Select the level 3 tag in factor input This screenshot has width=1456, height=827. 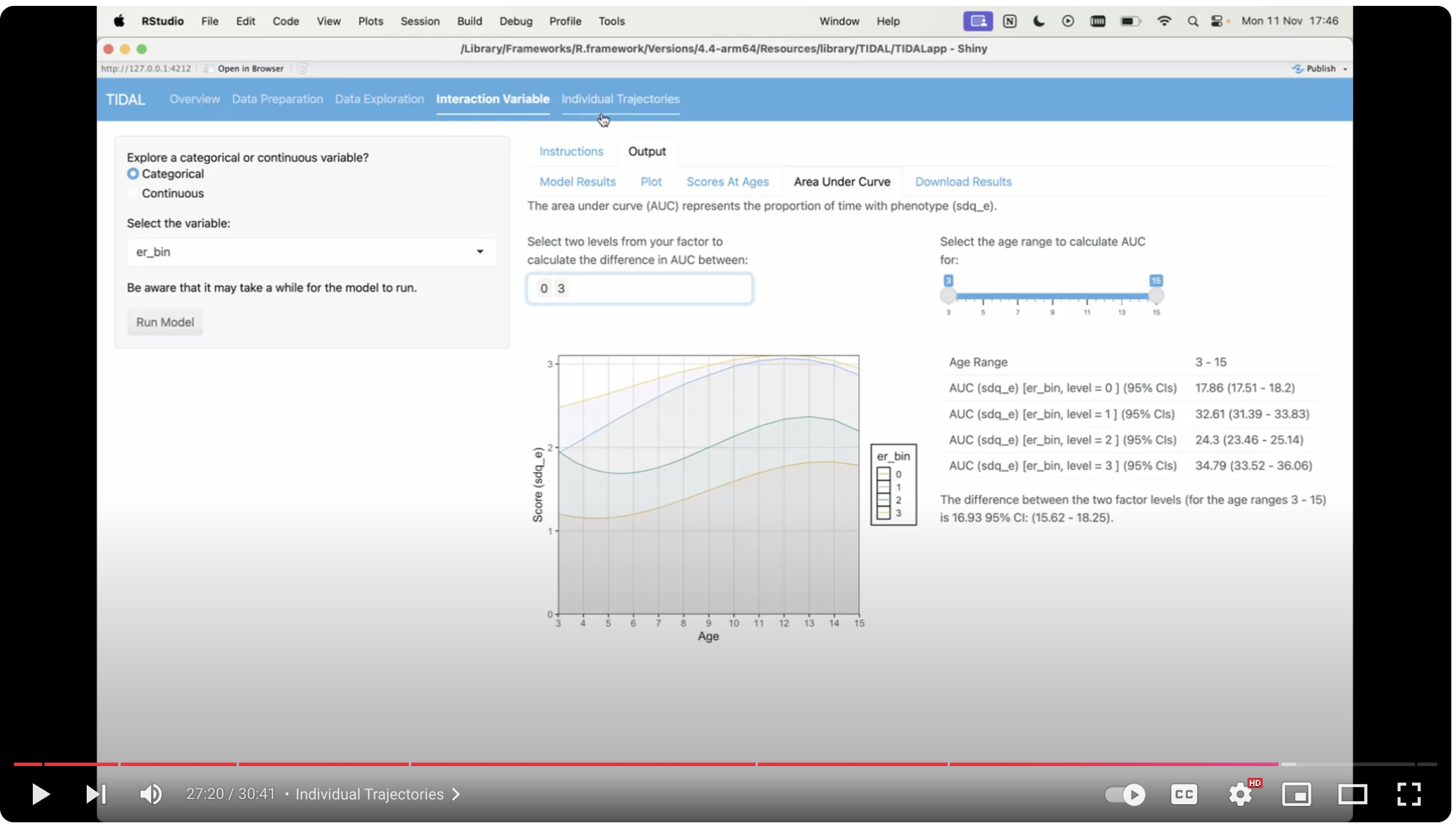[561, 288]
